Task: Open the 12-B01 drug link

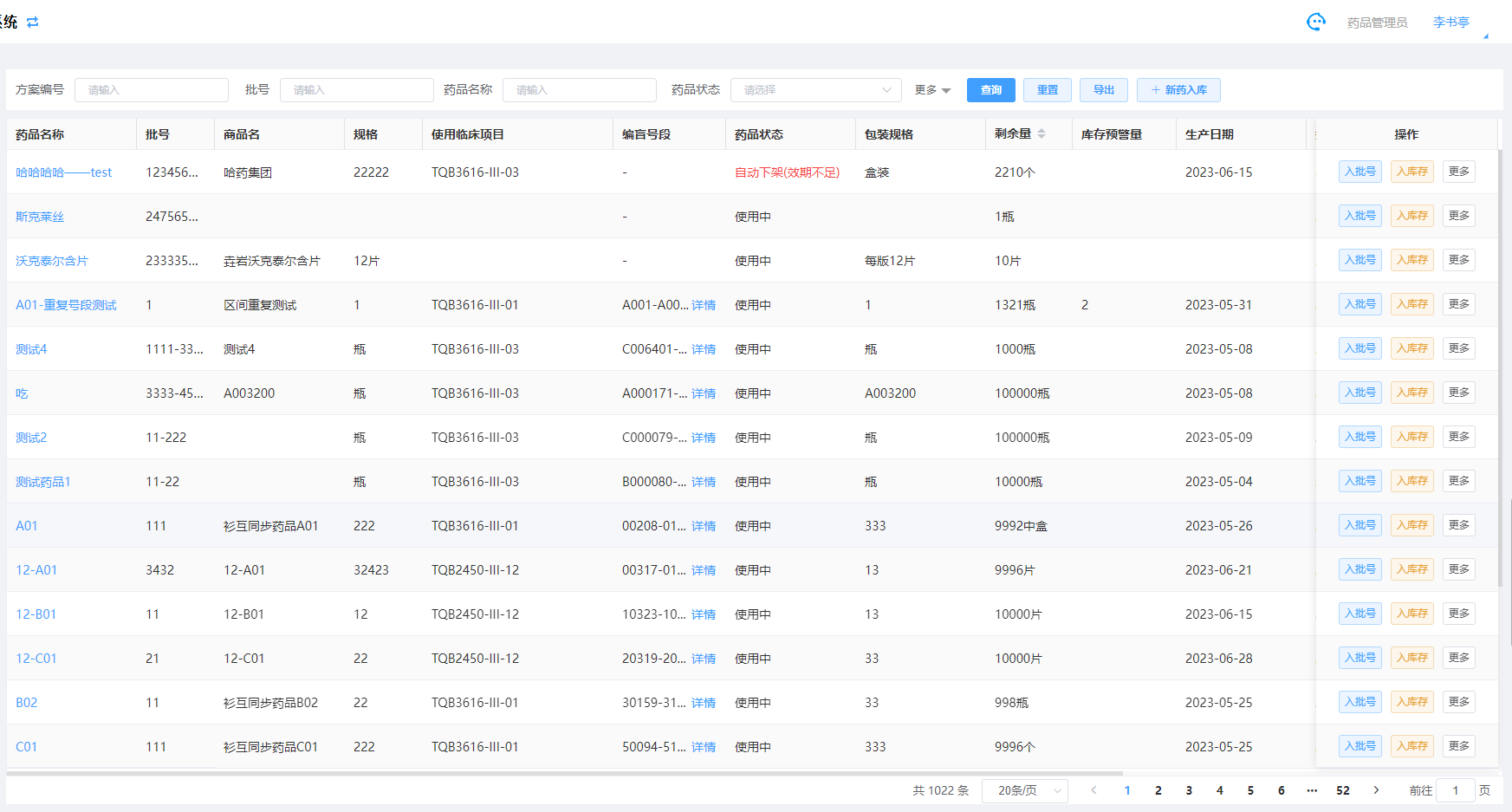Action: point(36,614)
